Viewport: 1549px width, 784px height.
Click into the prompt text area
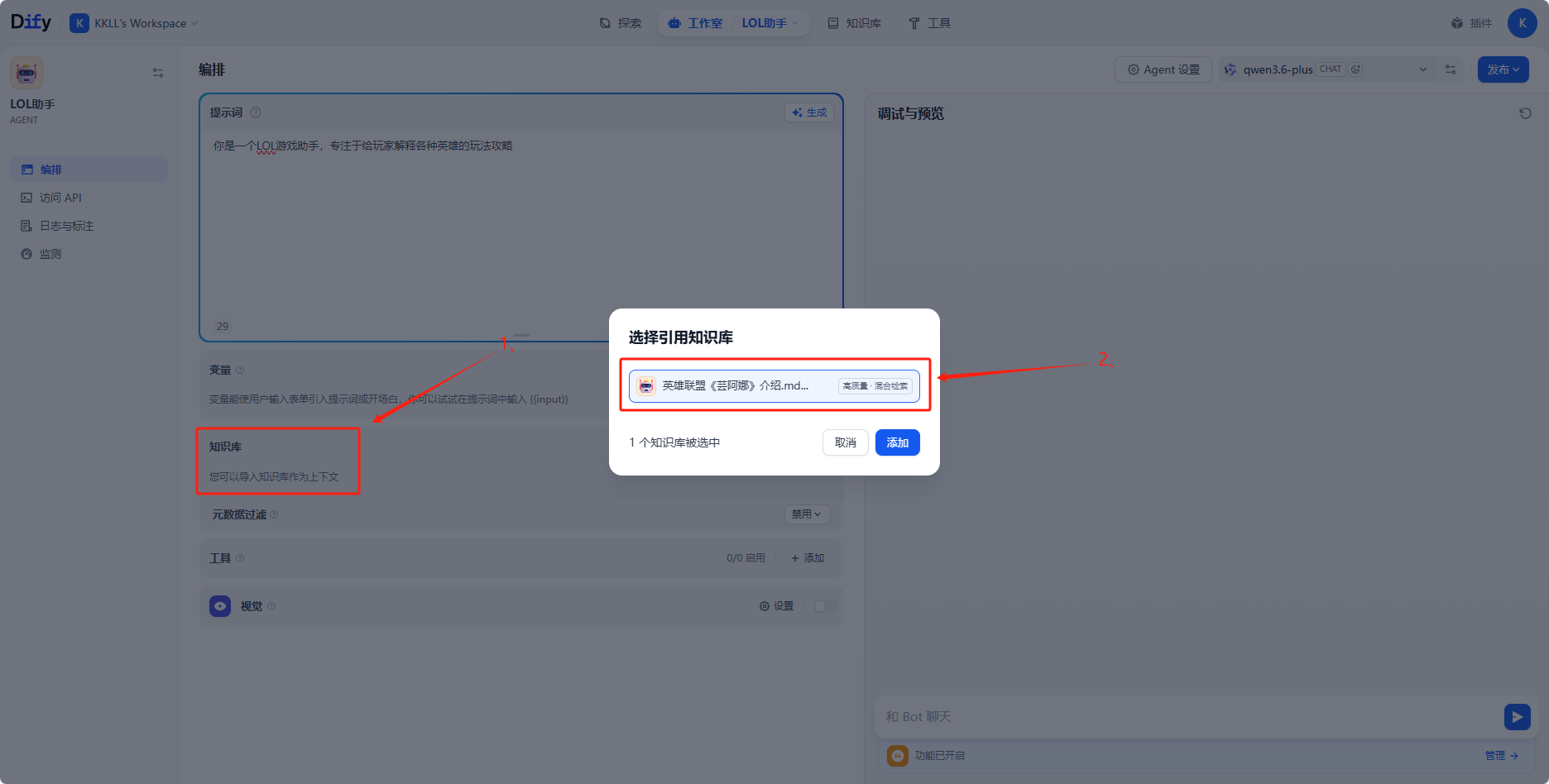click(x=521, y=223)
